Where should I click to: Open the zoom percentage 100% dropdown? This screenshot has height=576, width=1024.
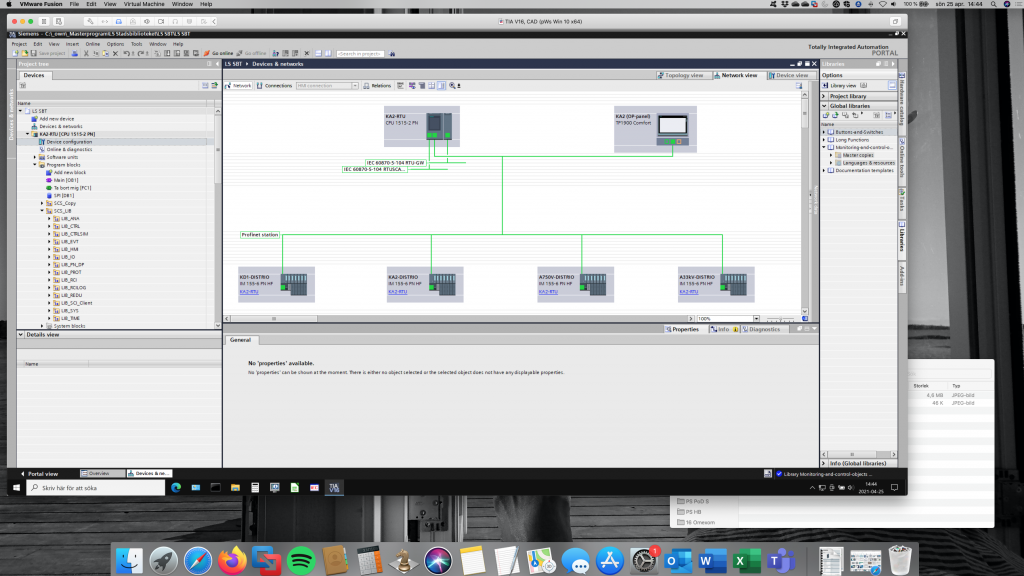coord(756,319)
